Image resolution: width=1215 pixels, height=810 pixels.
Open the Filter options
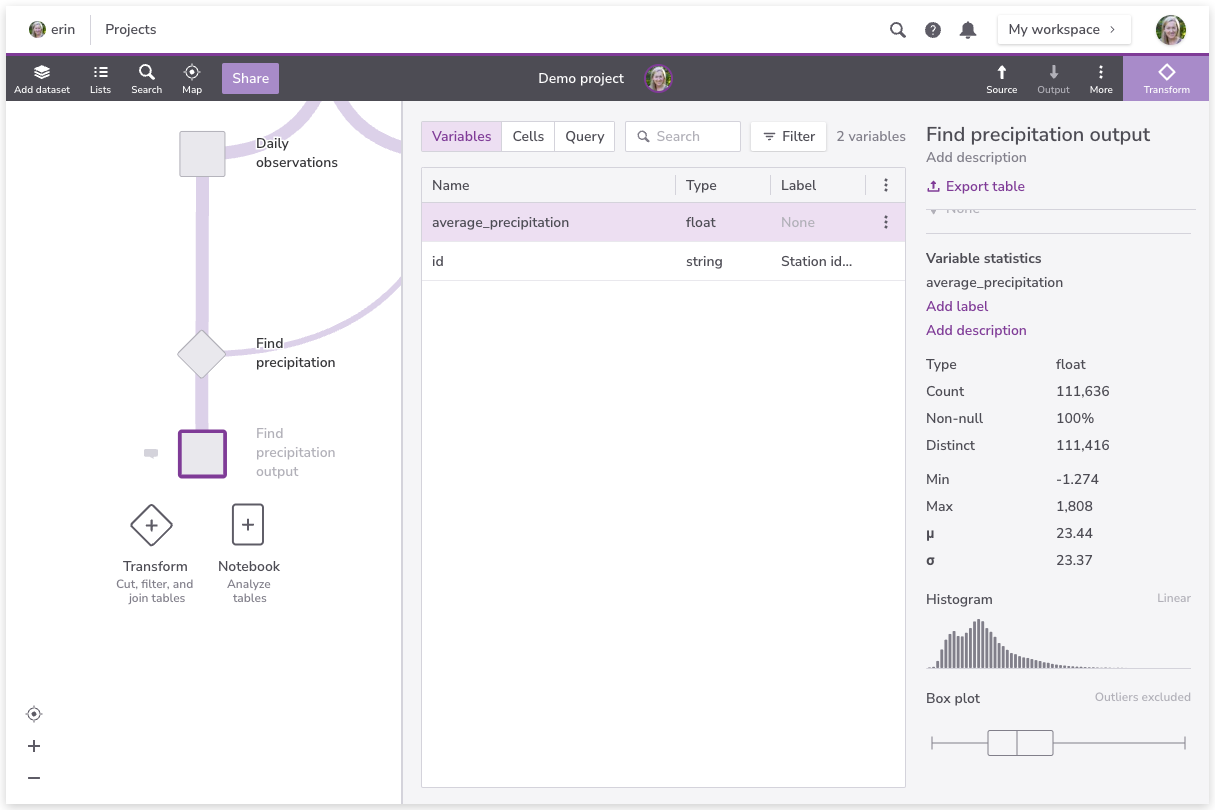pos(788,137)
